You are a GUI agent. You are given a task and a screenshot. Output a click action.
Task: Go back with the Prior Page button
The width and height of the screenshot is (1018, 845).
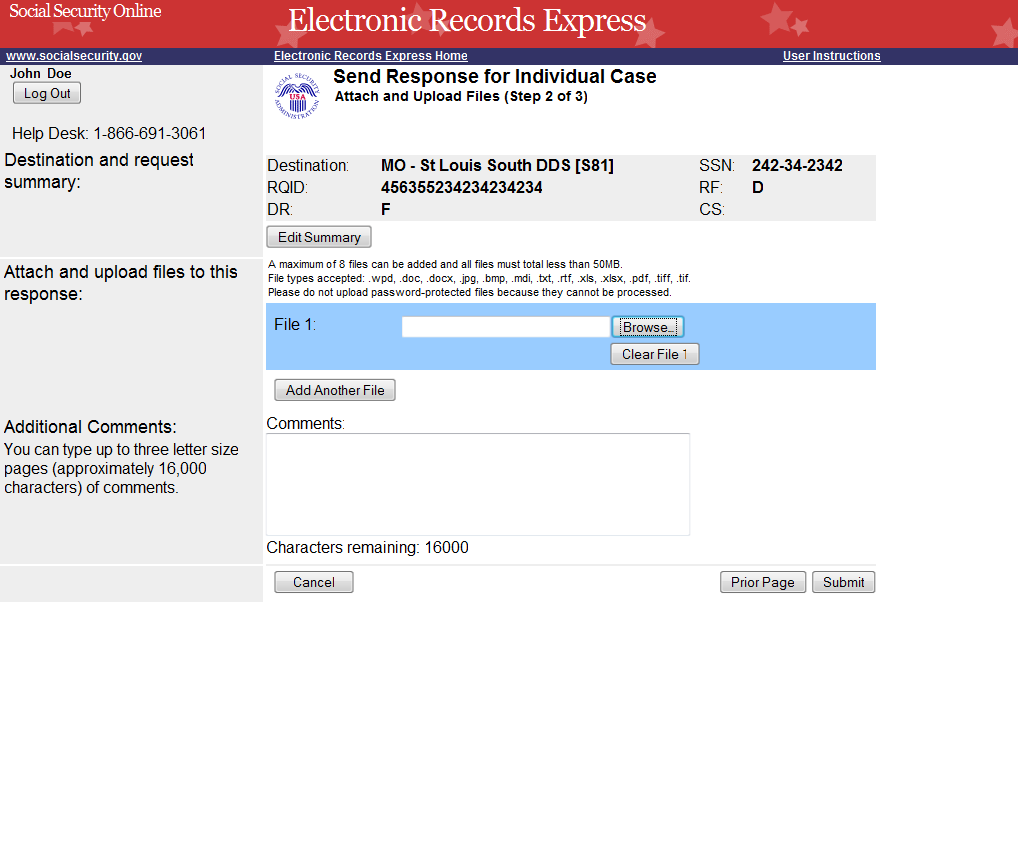763,582
